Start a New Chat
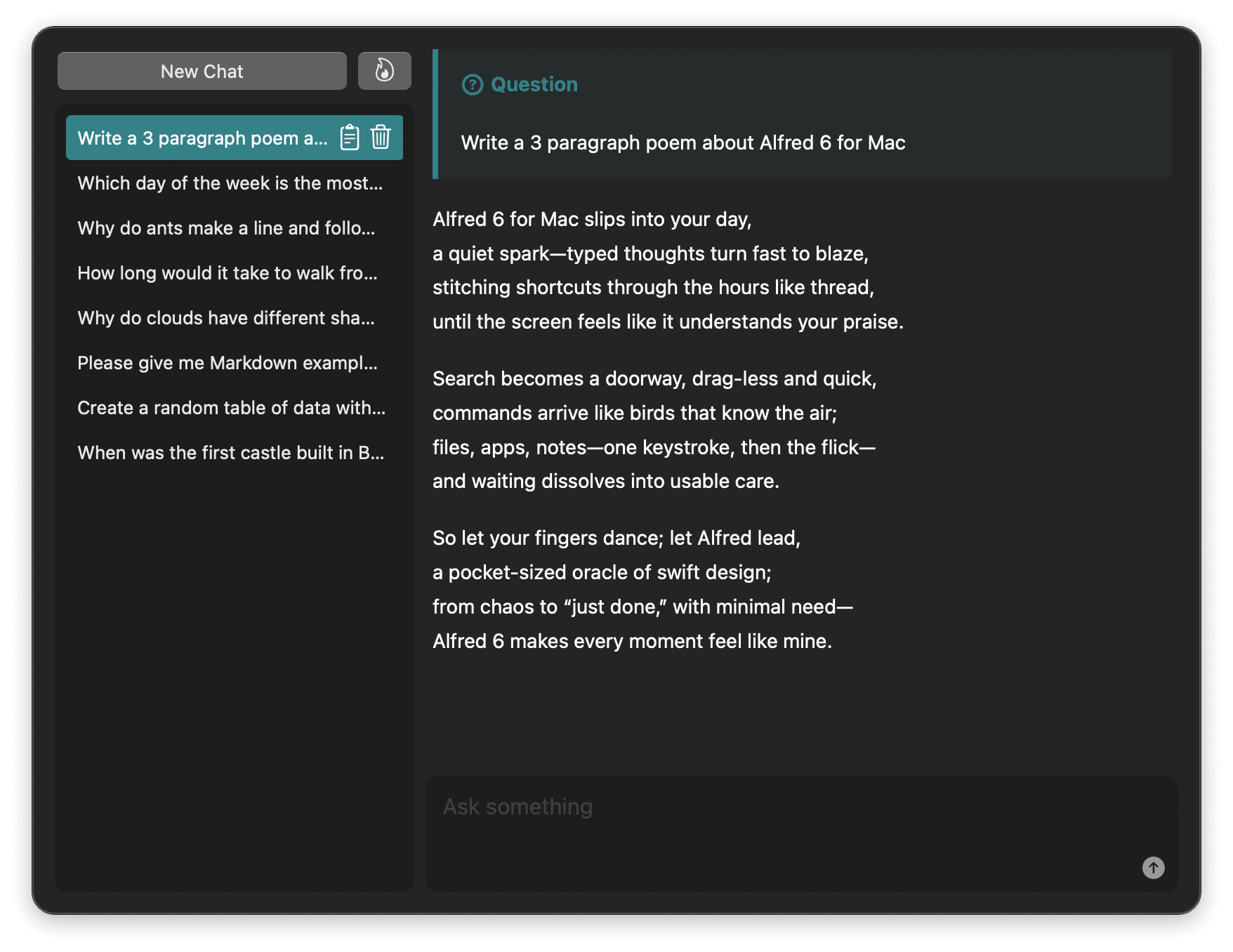Viewport: 1233px width, 952px height. 202,71
